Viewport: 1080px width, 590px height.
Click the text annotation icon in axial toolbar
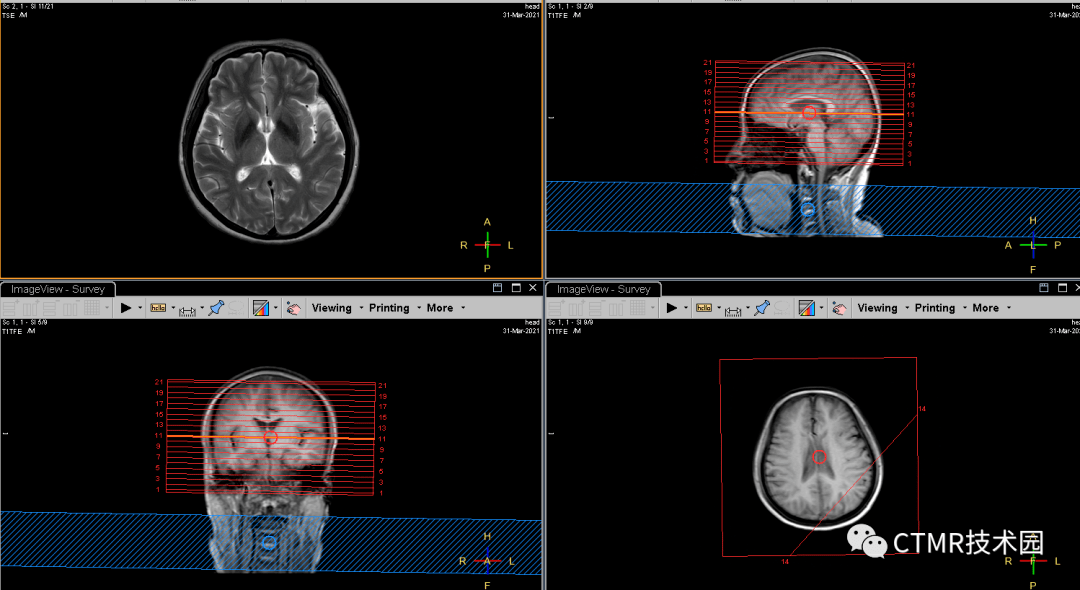point(704,308)
